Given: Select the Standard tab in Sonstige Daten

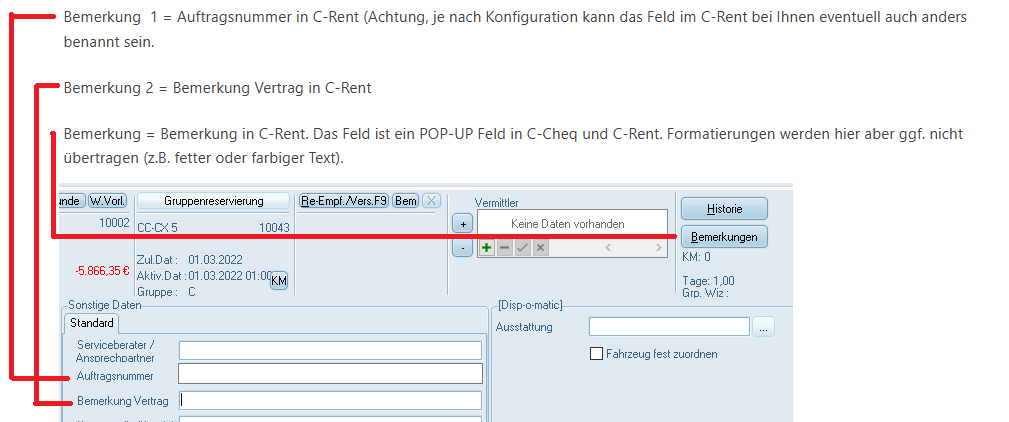Looking at the screenshot, I should tap(92, 324).
